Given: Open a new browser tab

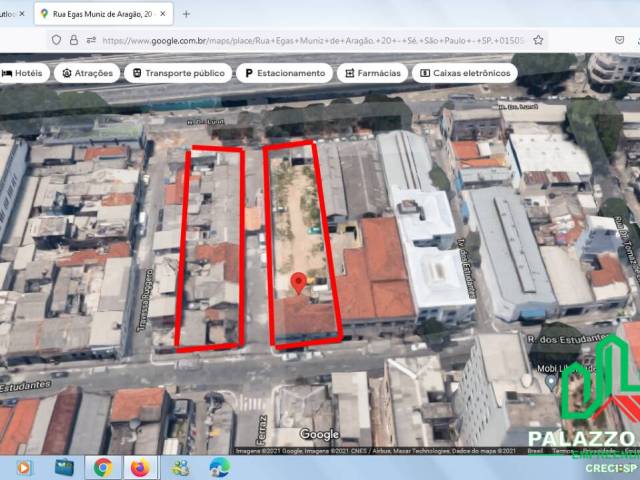Looking at the screenshot, I should [x=186, y=14].
